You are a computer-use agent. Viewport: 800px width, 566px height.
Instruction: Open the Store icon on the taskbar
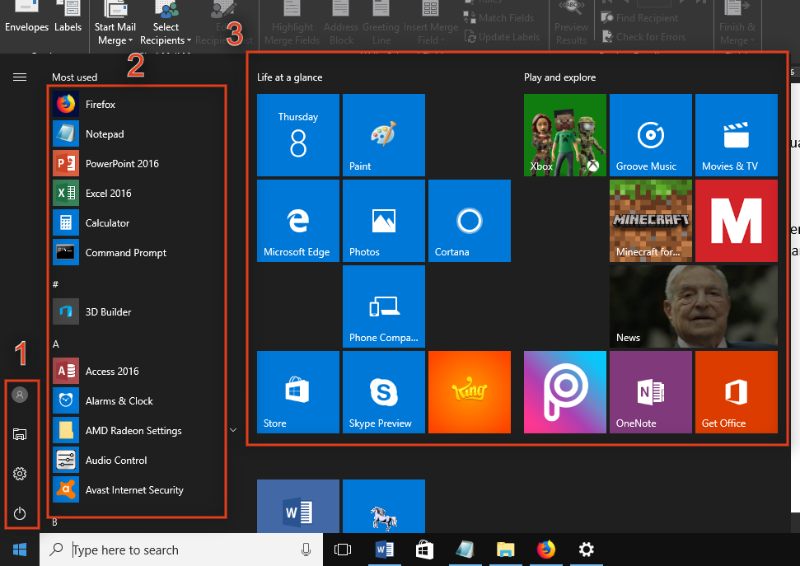click(x=424, y=550)
